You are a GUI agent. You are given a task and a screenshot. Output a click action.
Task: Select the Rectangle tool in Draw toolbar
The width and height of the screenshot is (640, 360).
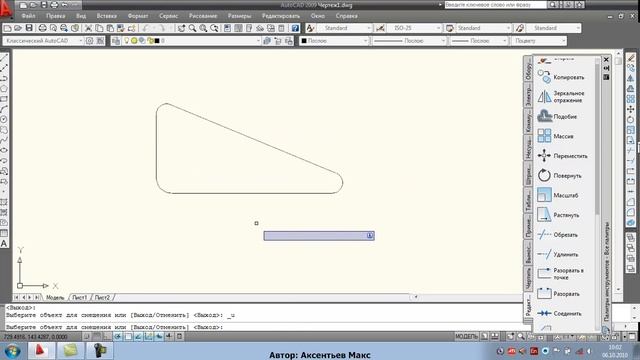(x=4, y=99)
